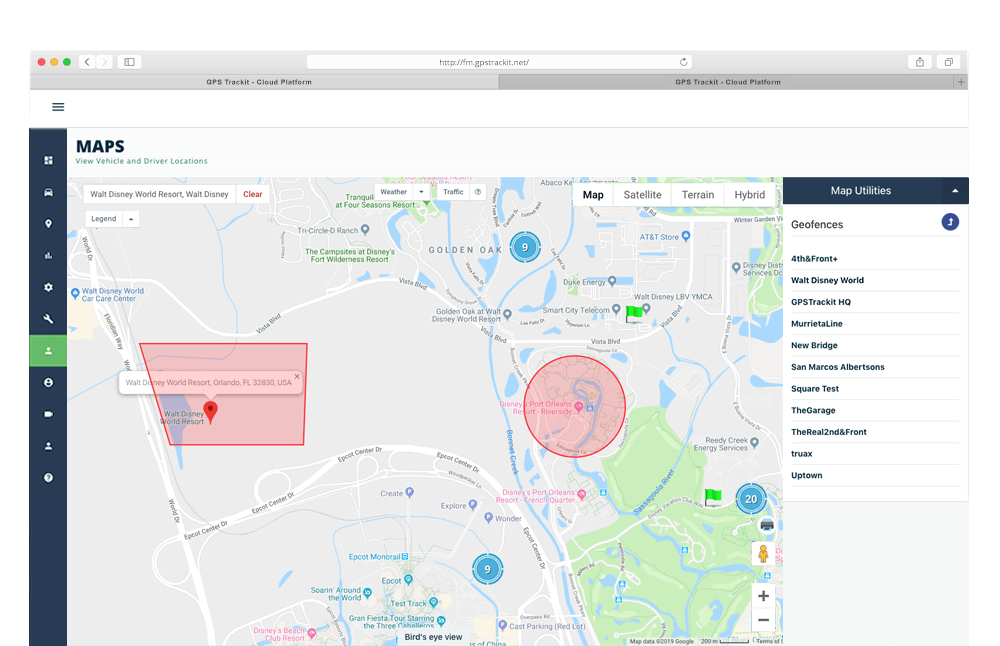Viewport: 1000px width, 646px height.
Task: Go back in browser history
Action: point(87,62)
